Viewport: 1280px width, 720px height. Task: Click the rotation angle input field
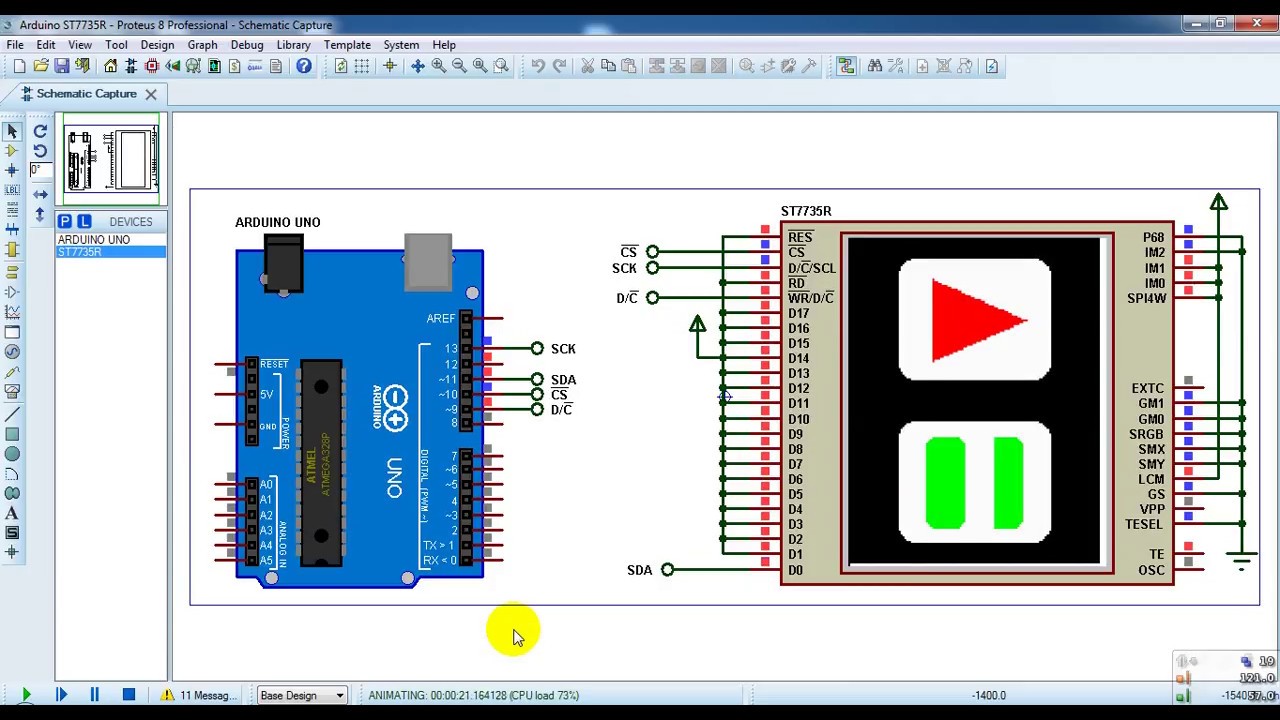click(x=40, y=170)
